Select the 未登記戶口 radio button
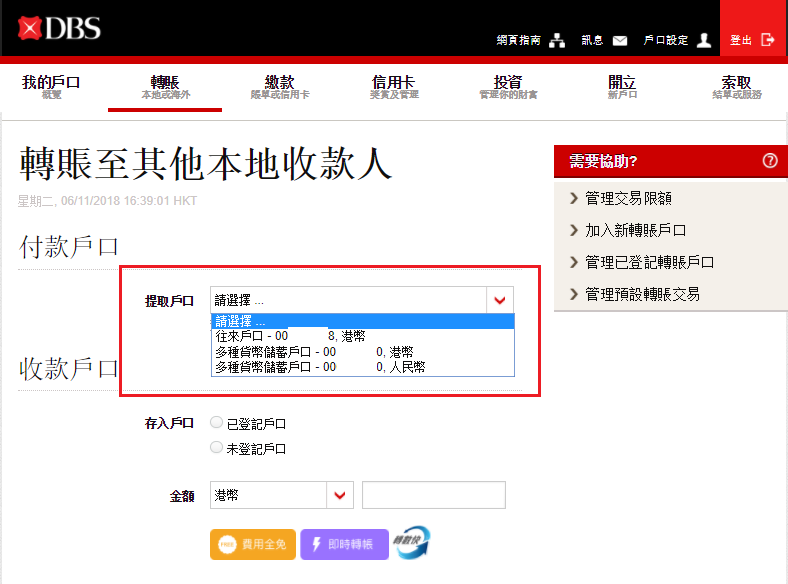 click(x=217, y=448)
